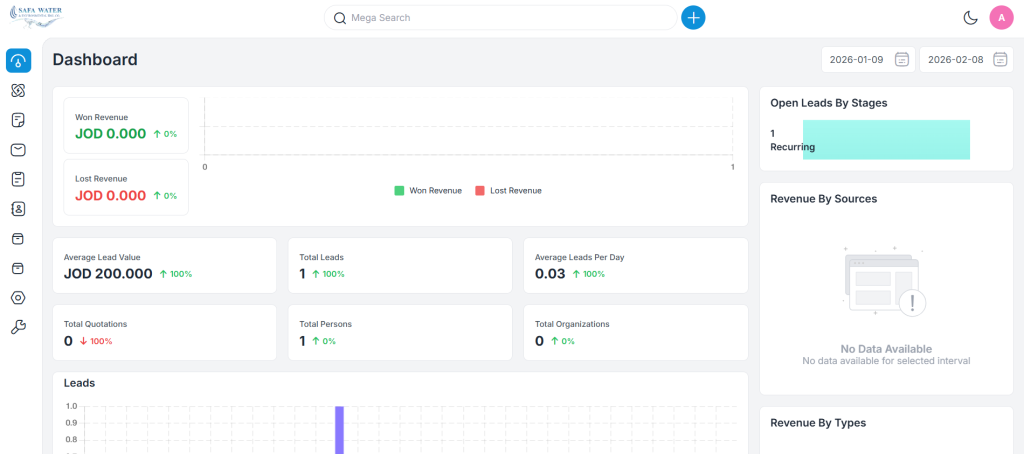Open the start date picker 2026-01-09

(x=867, y=60)
